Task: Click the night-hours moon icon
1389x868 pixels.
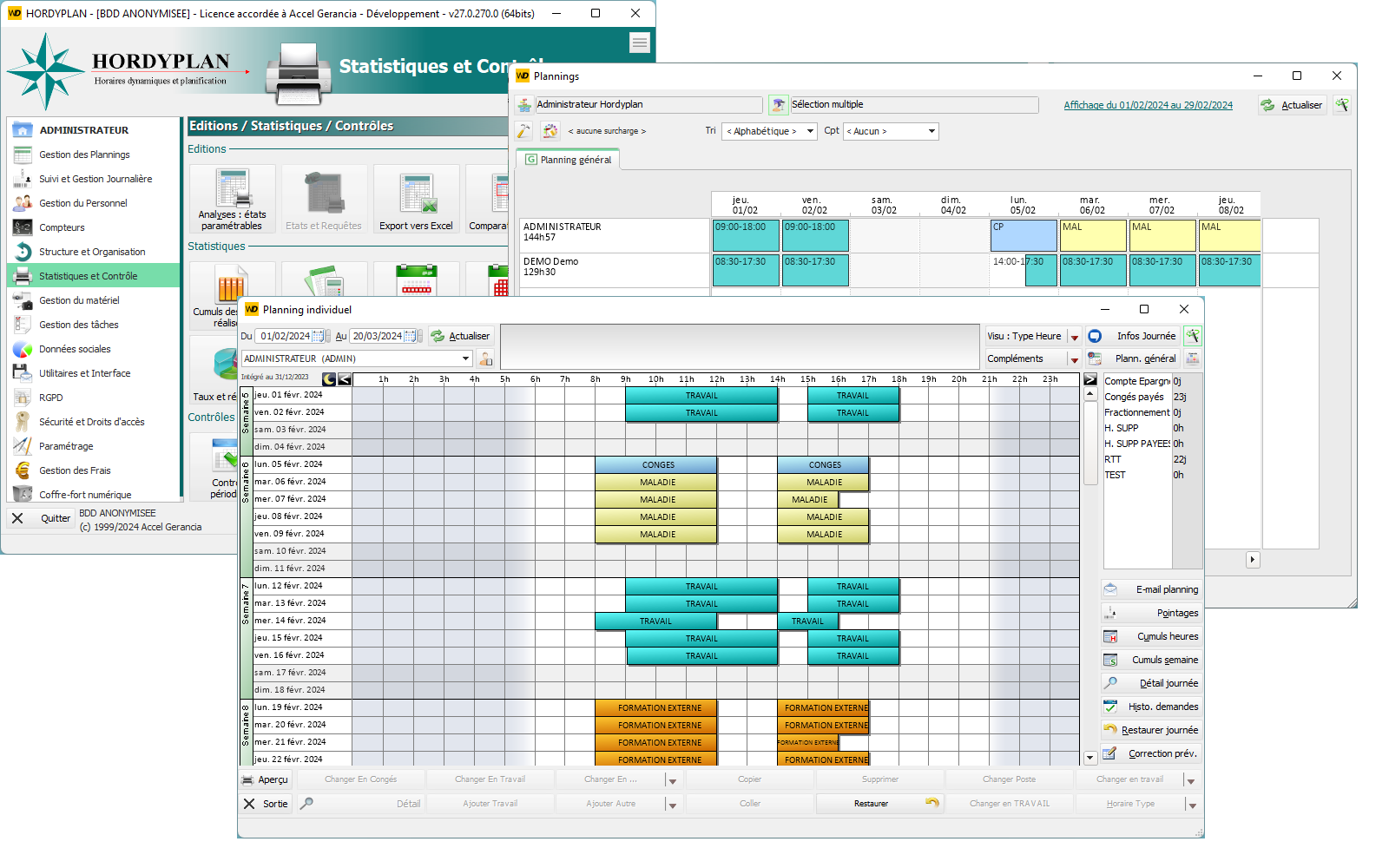Action: pyautogui.click(x=329, y=379)
